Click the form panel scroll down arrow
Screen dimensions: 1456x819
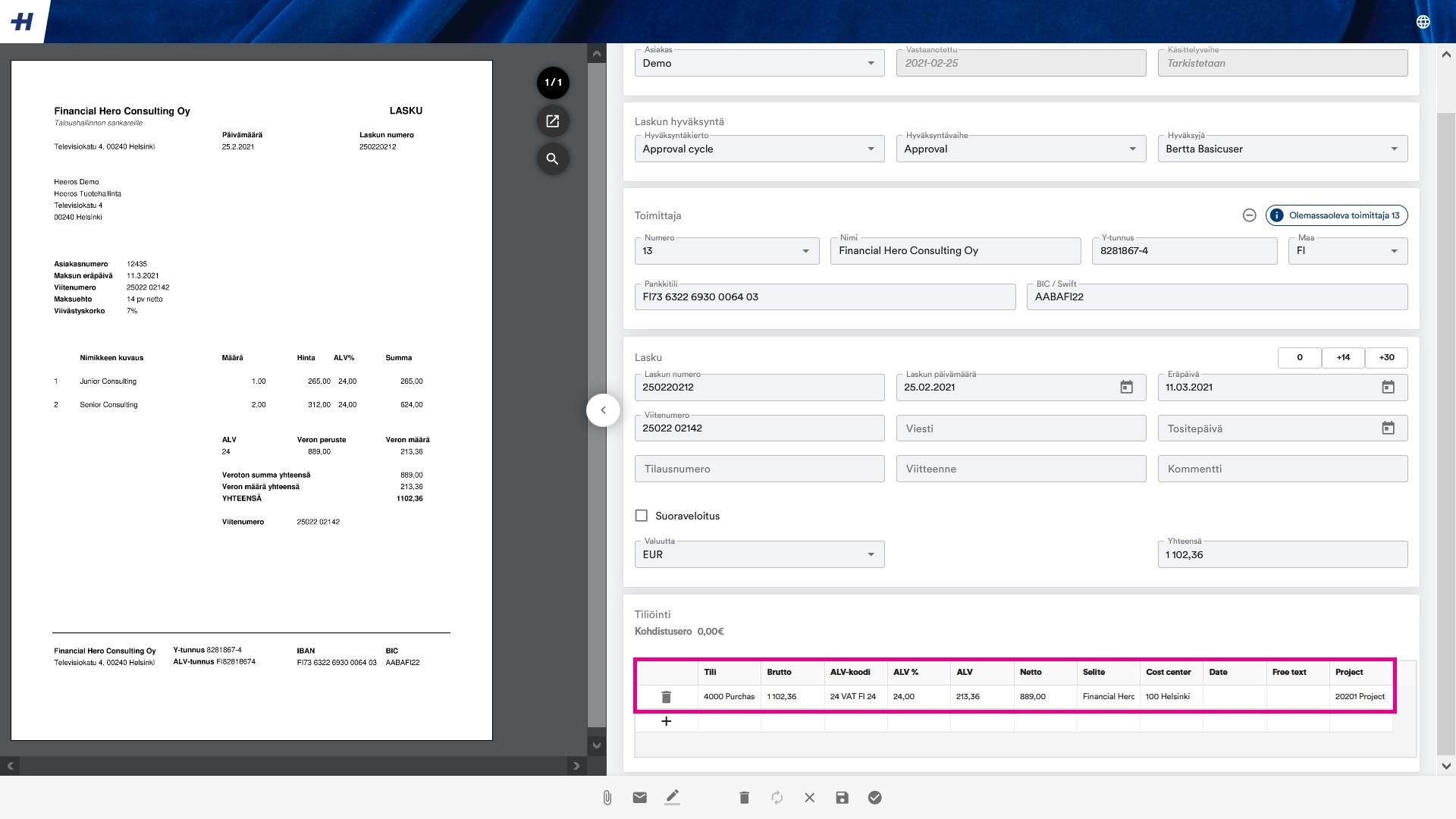click(1446, 766)
